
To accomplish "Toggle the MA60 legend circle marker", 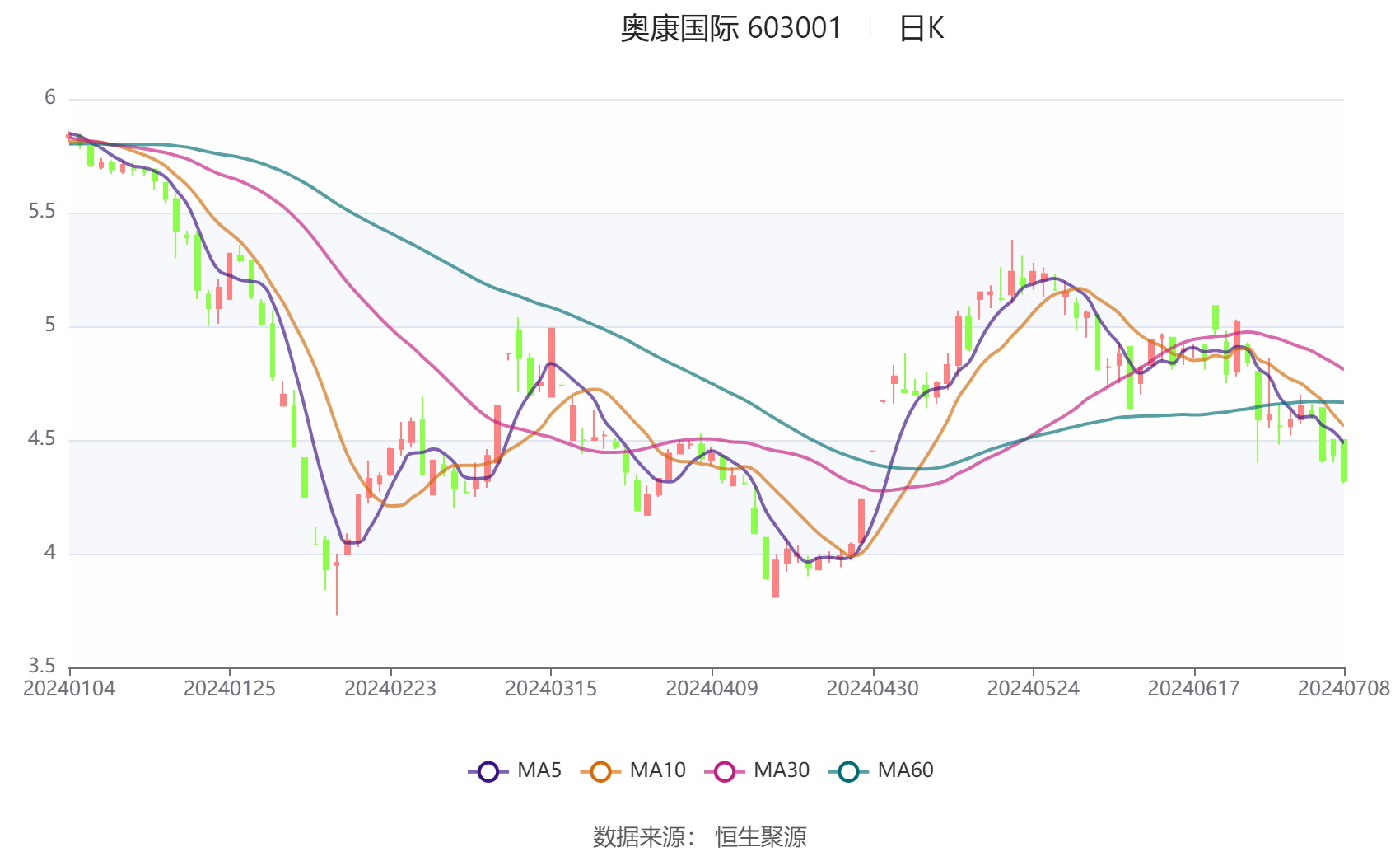I will click(848, 772).
